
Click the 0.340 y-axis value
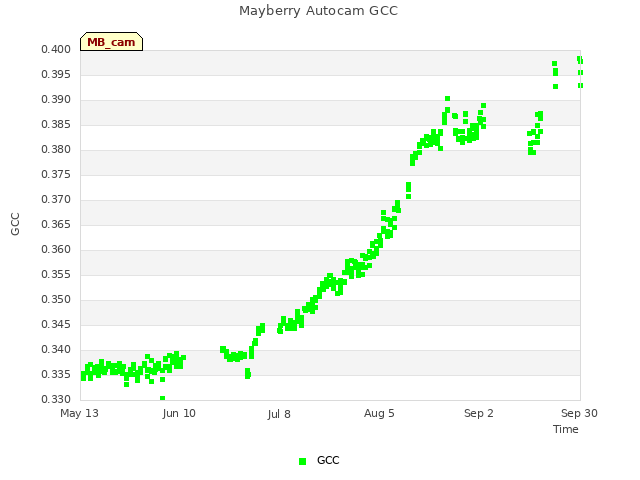(x=56, y=349)
